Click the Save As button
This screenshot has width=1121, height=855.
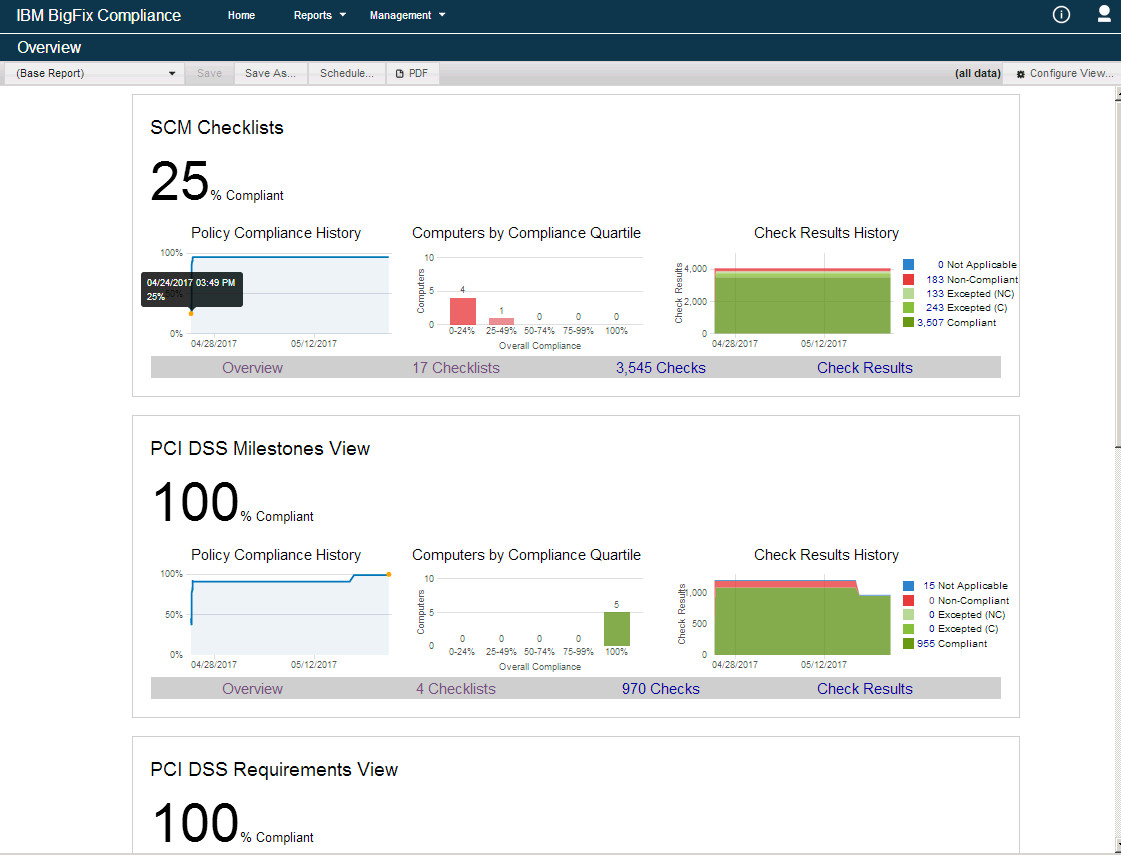click(x=270, y=73)
